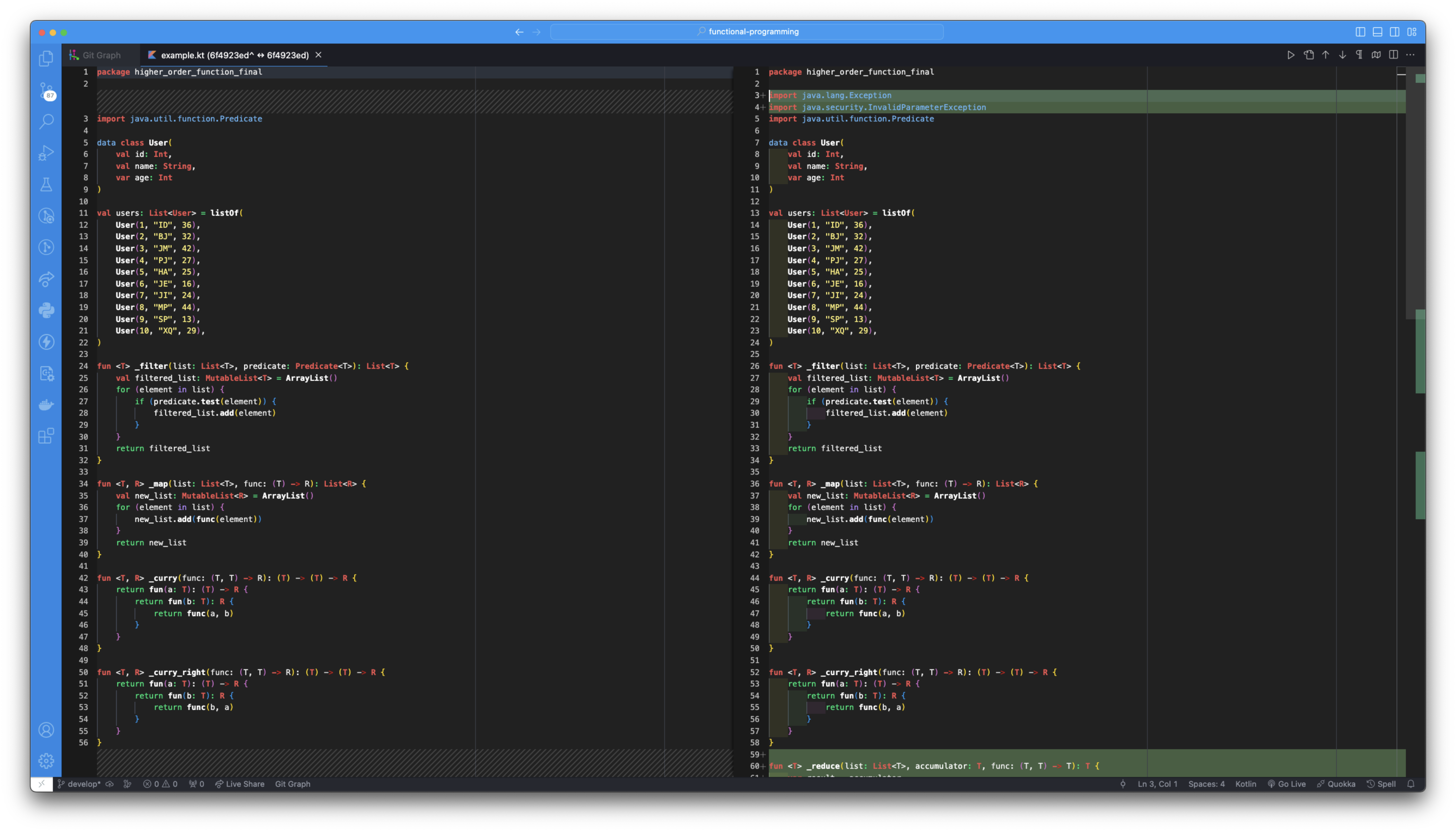Click the commit circle icon beside Ln 3, Col 1
Viewport: 1456px width, 832px height.
1122,784
